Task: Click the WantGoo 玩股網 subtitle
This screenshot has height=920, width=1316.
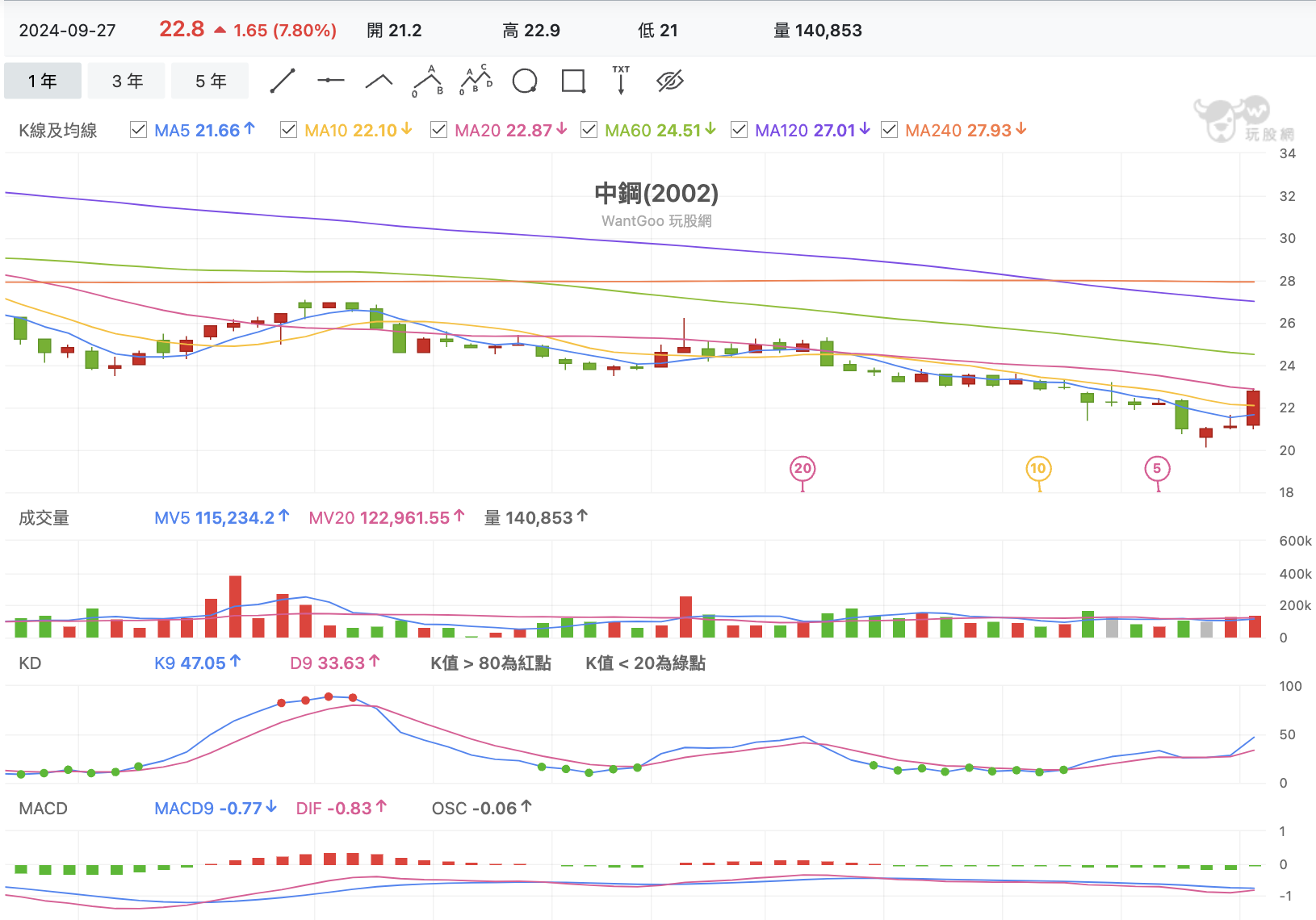Action: [656, 221]
